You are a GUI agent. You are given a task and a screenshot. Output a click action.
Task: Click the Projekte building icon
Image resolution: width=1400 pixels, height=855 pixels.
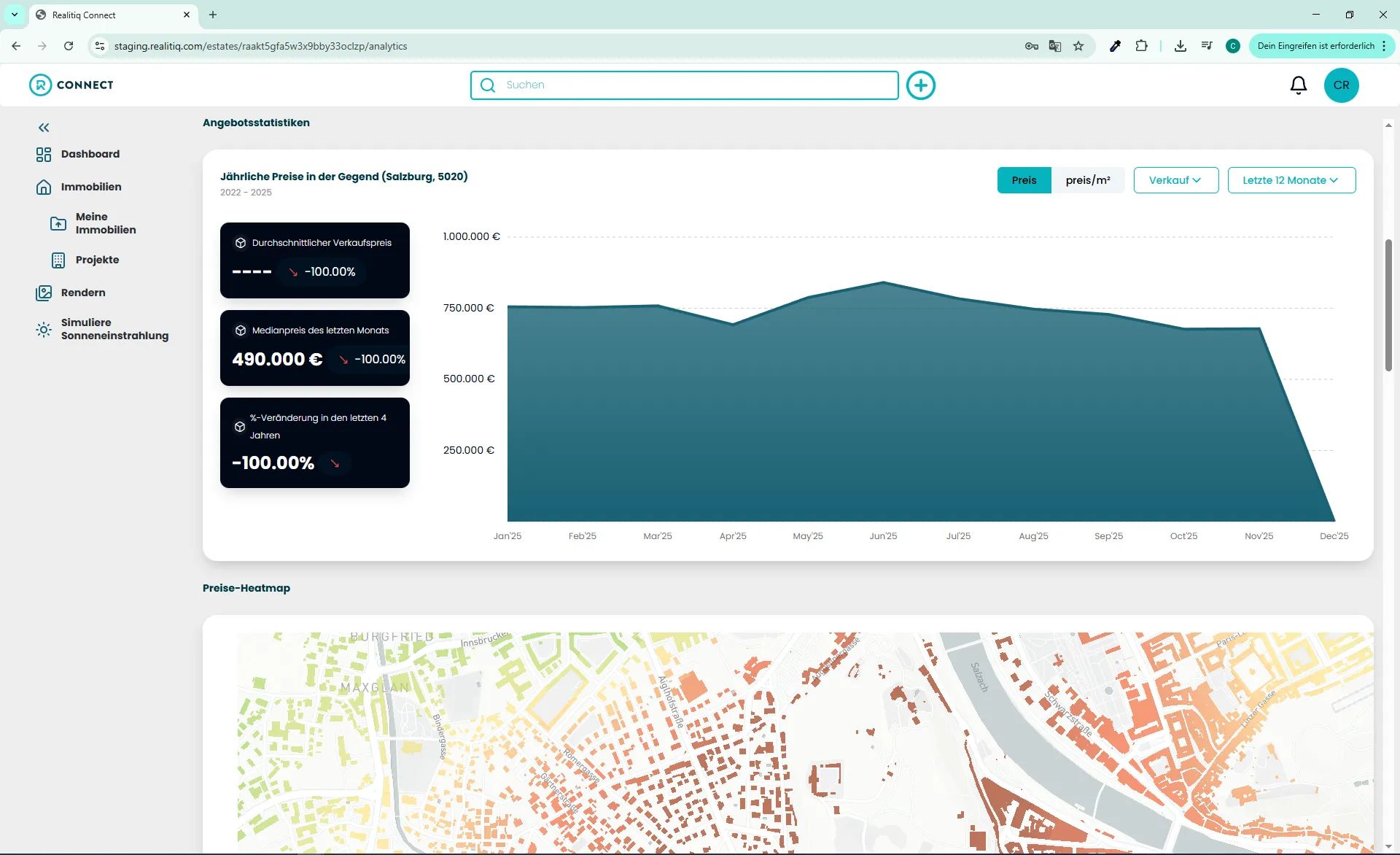pyautogui.click(x=58, y=260)
